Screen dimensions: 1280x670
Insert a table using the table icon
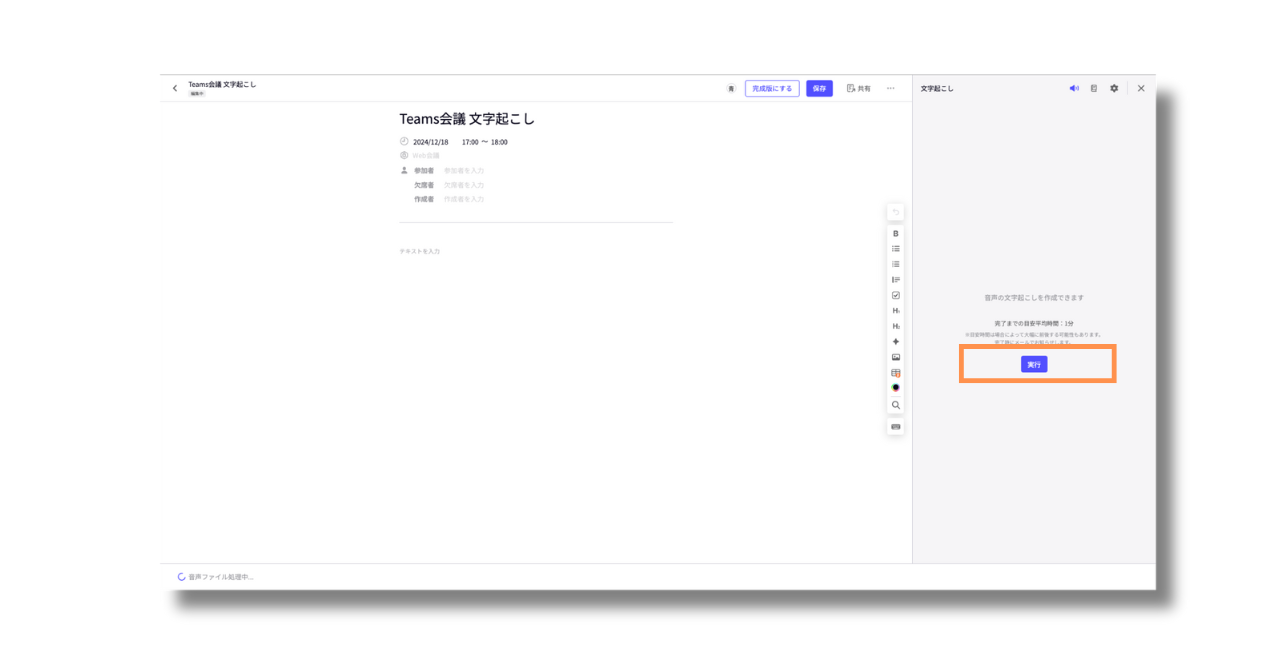point(895,372)
